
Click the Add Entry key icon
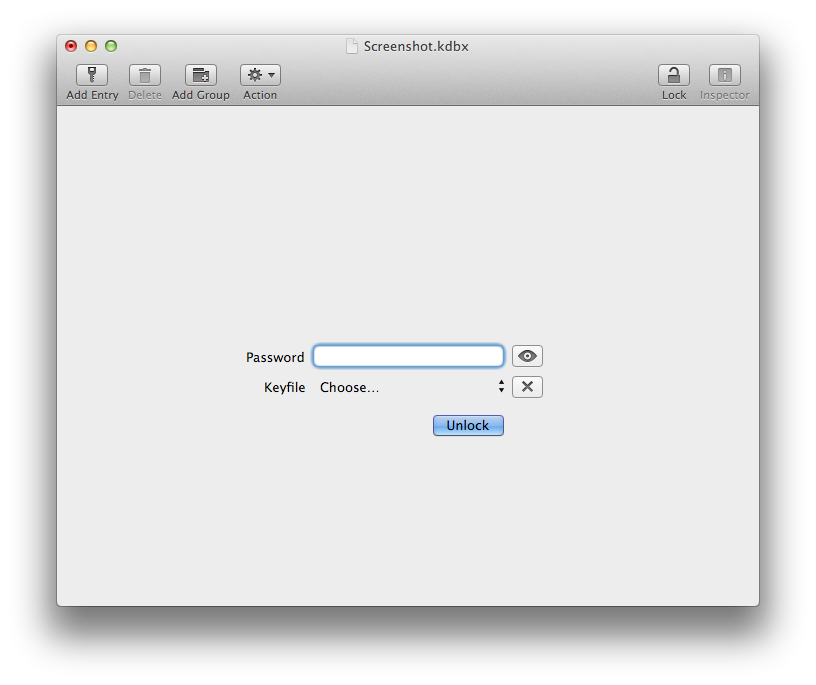click(x=92, y=75)
